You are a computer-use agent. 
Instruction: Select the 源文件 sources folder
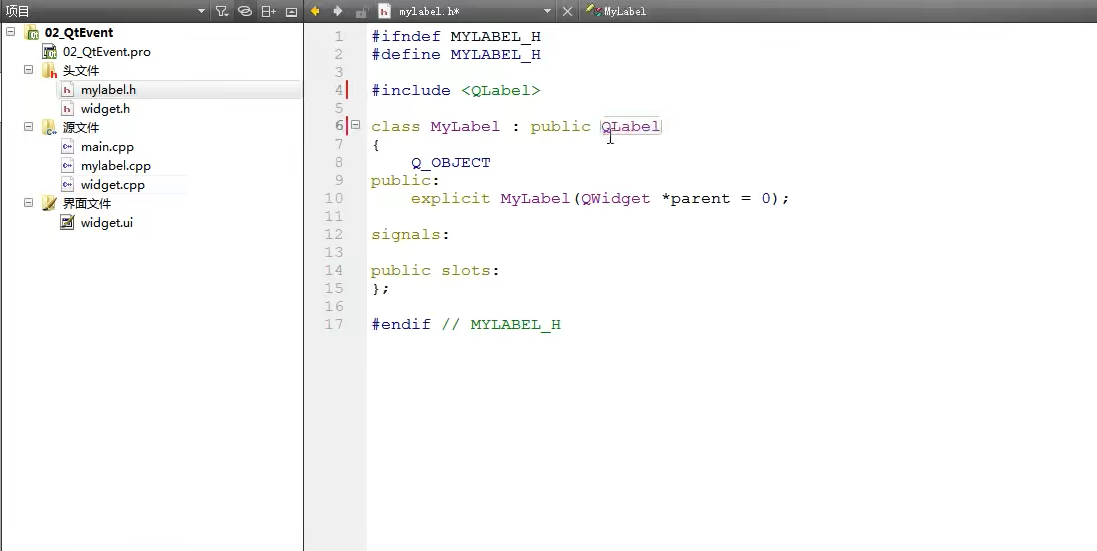[81, 127]
